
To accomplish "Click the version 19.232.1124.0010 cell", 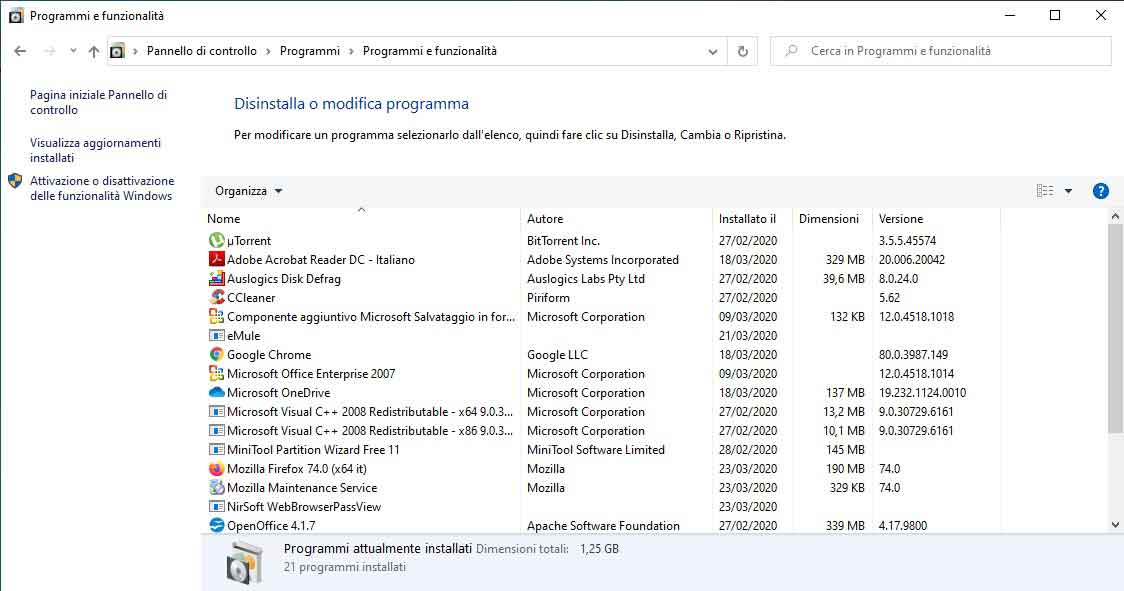I will pyautogui.click(x=923, y=392).
